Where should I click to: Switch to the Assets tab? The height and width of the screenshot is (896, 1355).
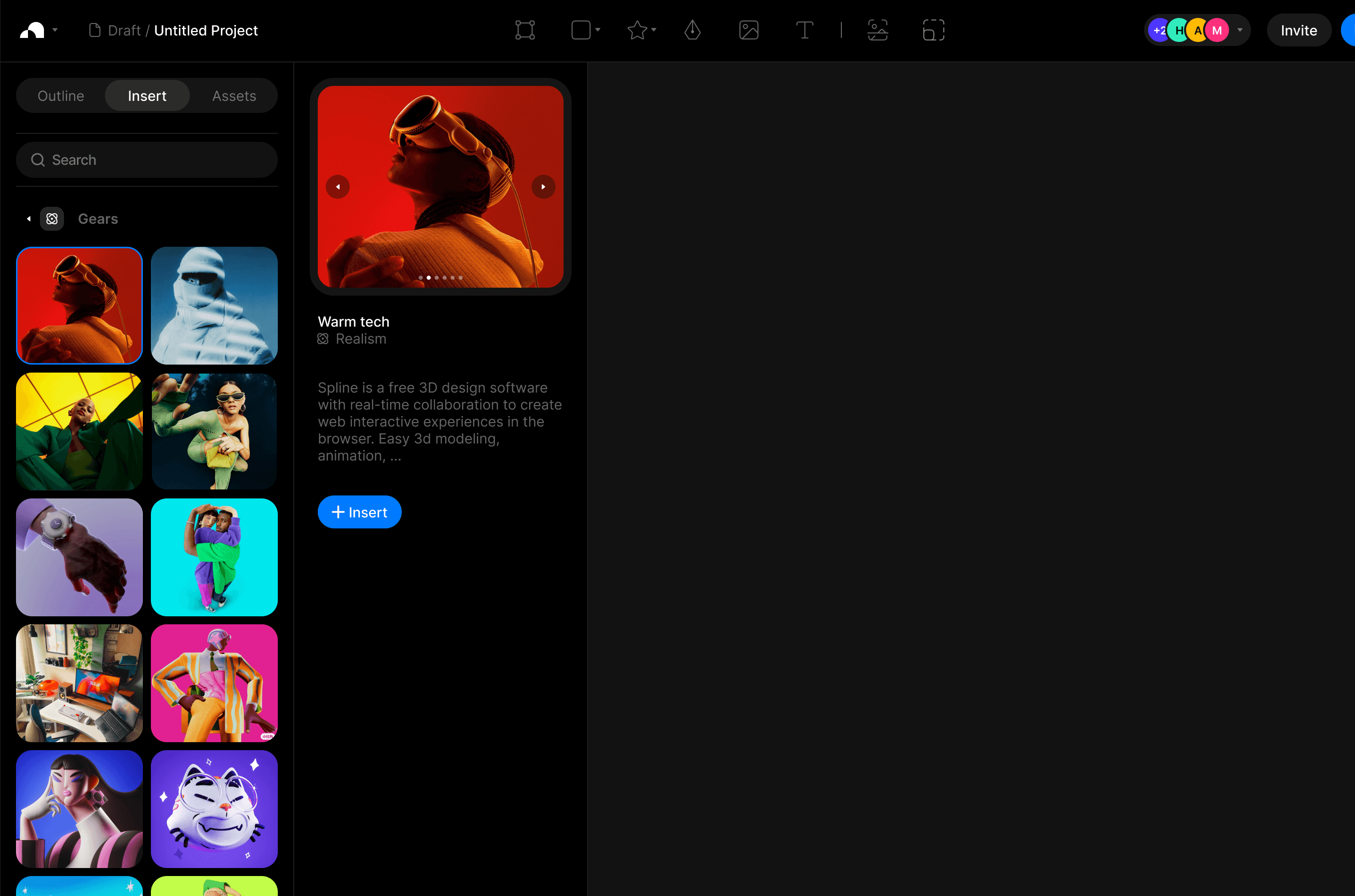click(234, 96)
